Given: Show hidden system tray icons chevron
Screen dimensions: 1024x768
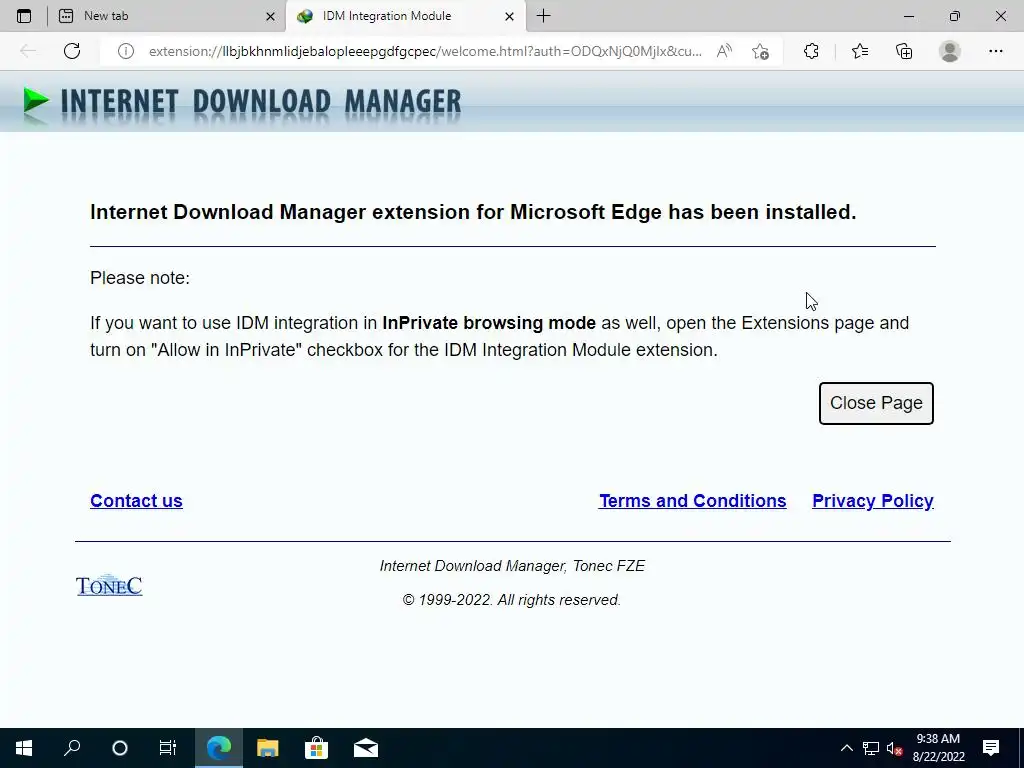Looking at the screenshot, I should pyautogui.click(x=846, y=748).
